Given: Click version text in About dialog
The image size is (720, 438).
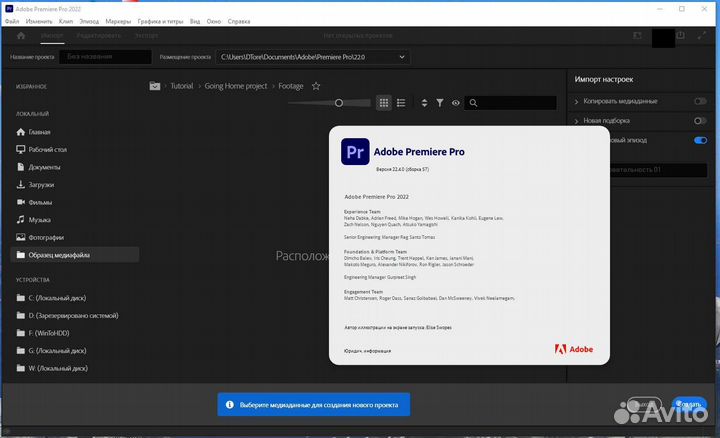Looking at the screenshot, I should click(x=402, y=169).
